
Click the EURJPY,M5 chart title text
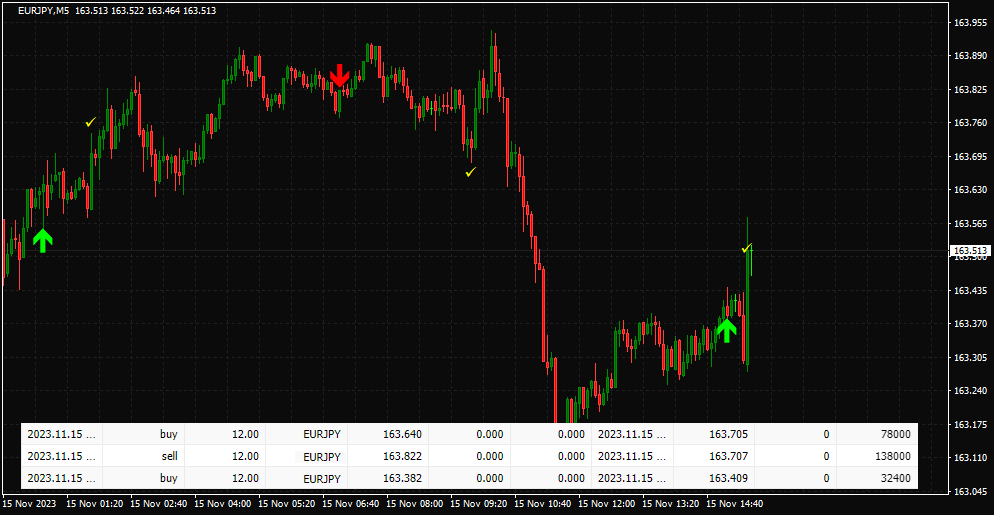pos(44,10)
